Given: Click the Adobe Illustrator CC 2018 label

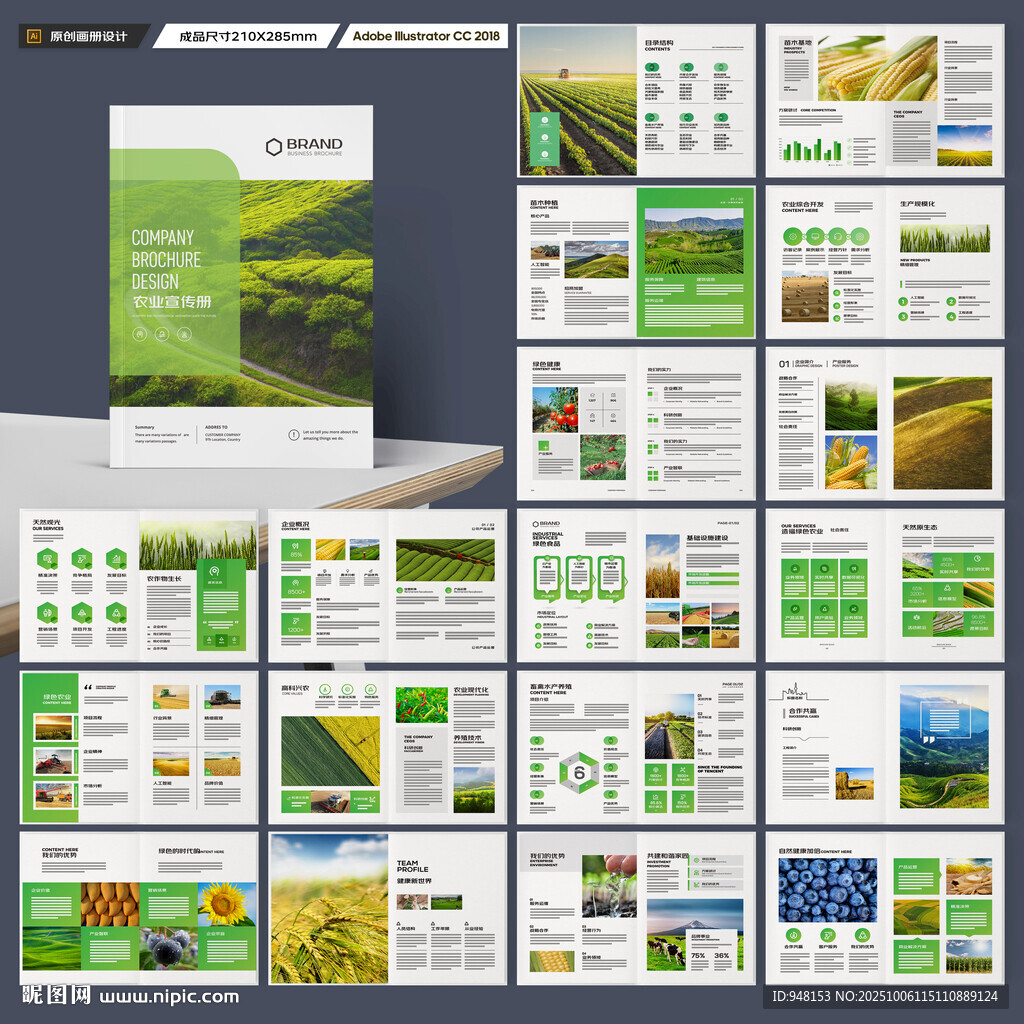Looking at the screenshot, I should 426,36.
